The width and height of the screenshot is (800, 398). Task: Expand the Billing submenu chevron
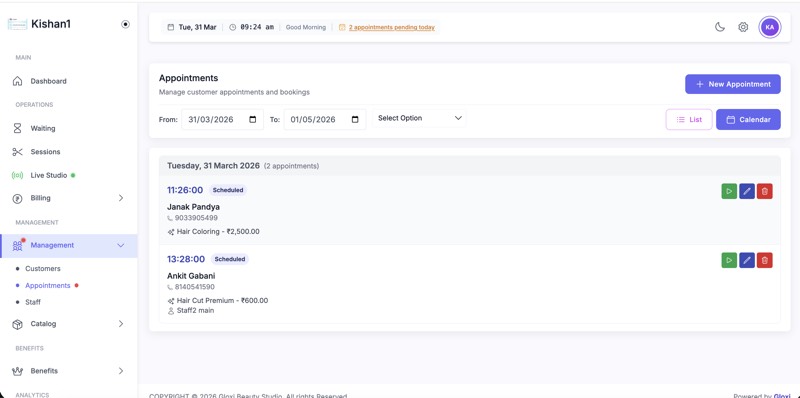tap(121, 198)
